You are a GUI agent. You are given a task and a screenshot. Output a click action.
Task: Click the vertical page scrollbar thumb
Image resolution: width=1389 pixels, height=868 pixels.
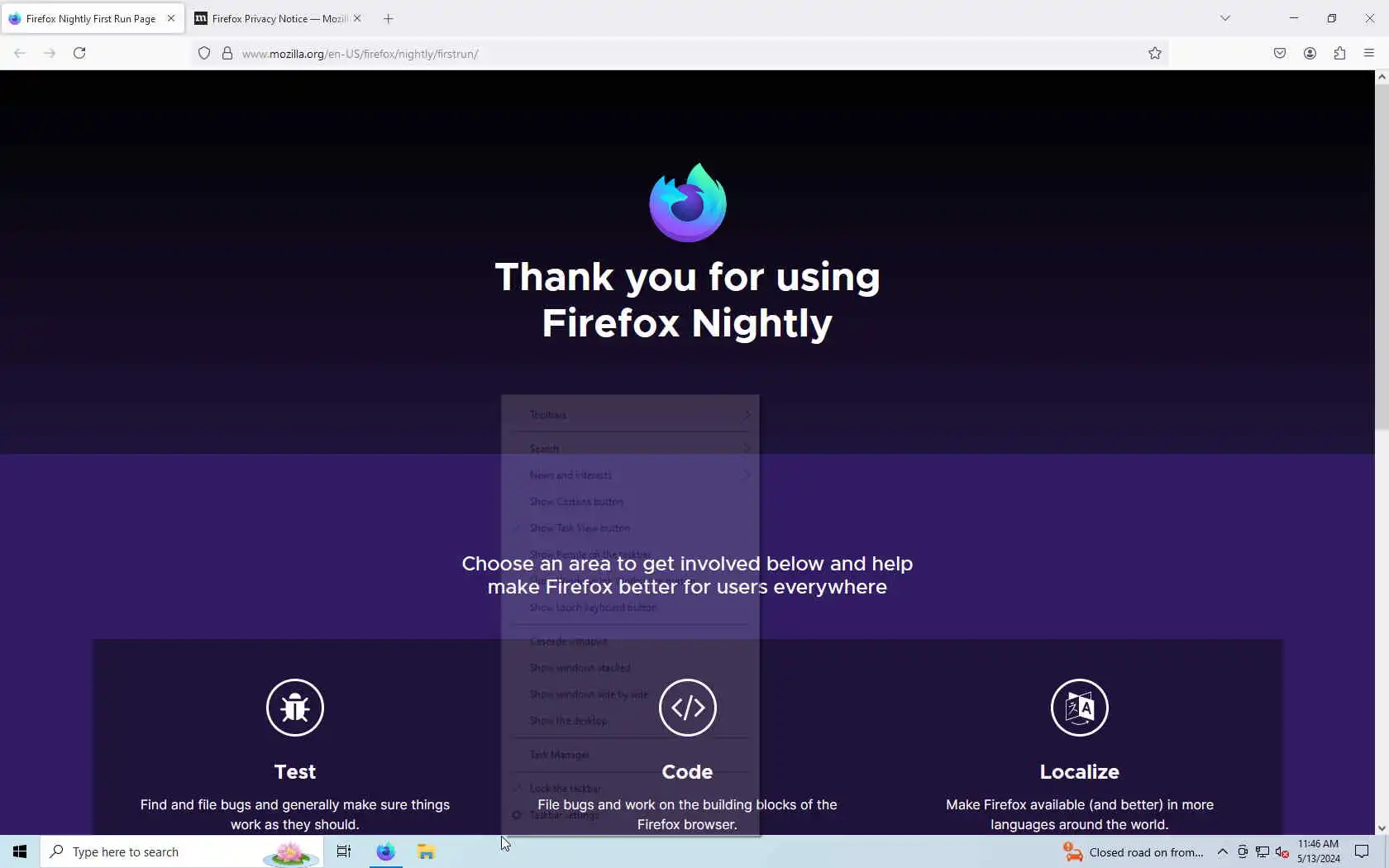click(x=1382, y=256)
